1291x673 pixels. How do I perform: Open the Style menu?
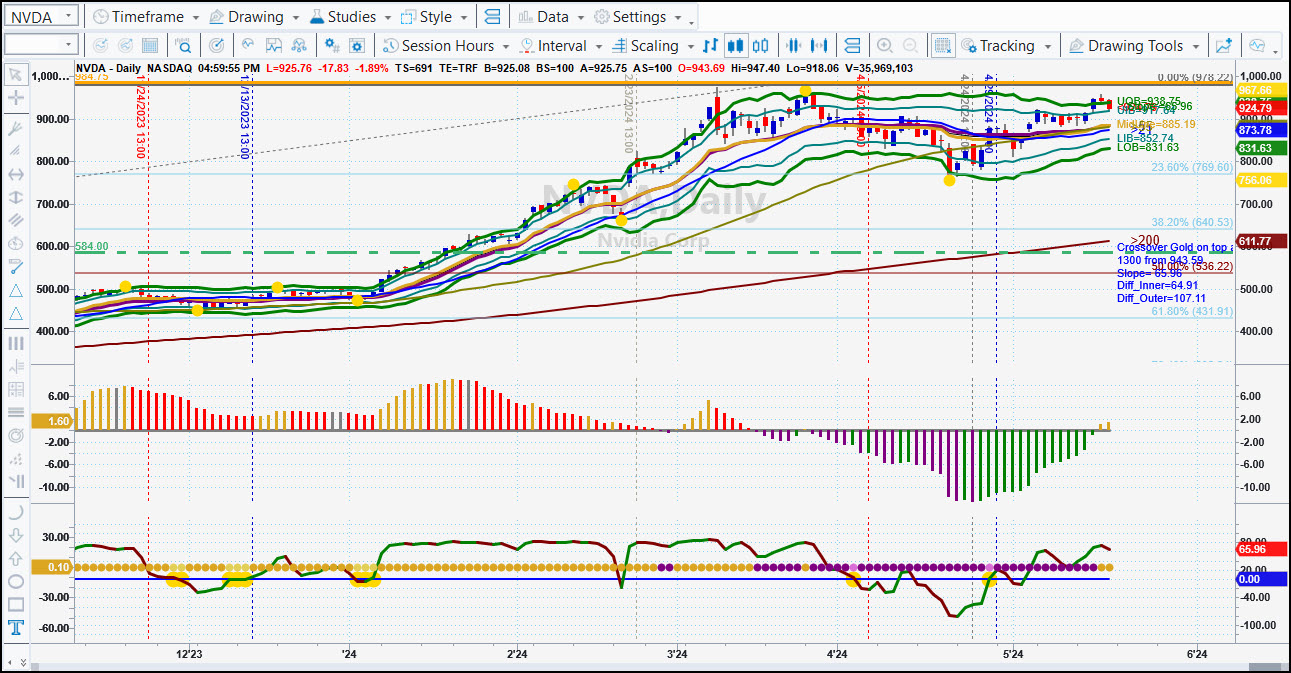[434, 17]
